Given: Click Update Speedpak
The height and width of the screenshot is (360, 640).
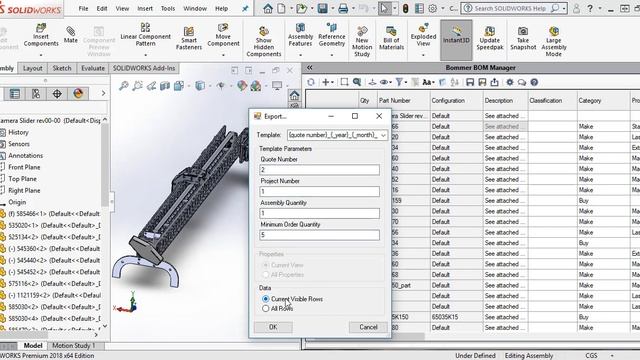Looking at the screenshot, I should pos(489,38).
